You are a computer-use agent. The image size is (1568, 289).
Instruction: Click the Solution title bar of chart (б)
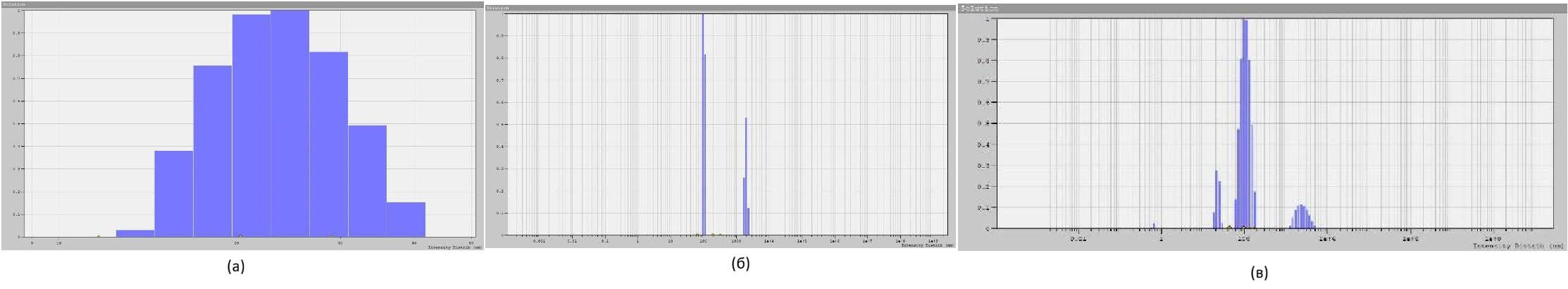pos(718,8)
